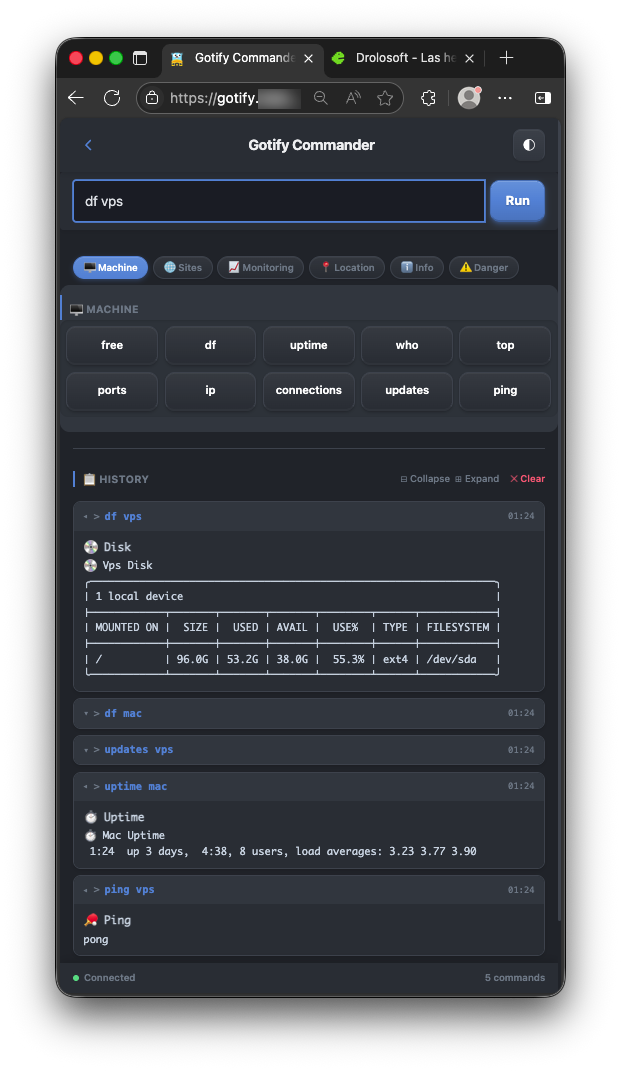
Task: Click the 'df mac' command text in history
Action: pyautogui.click(x=123, y=713)
